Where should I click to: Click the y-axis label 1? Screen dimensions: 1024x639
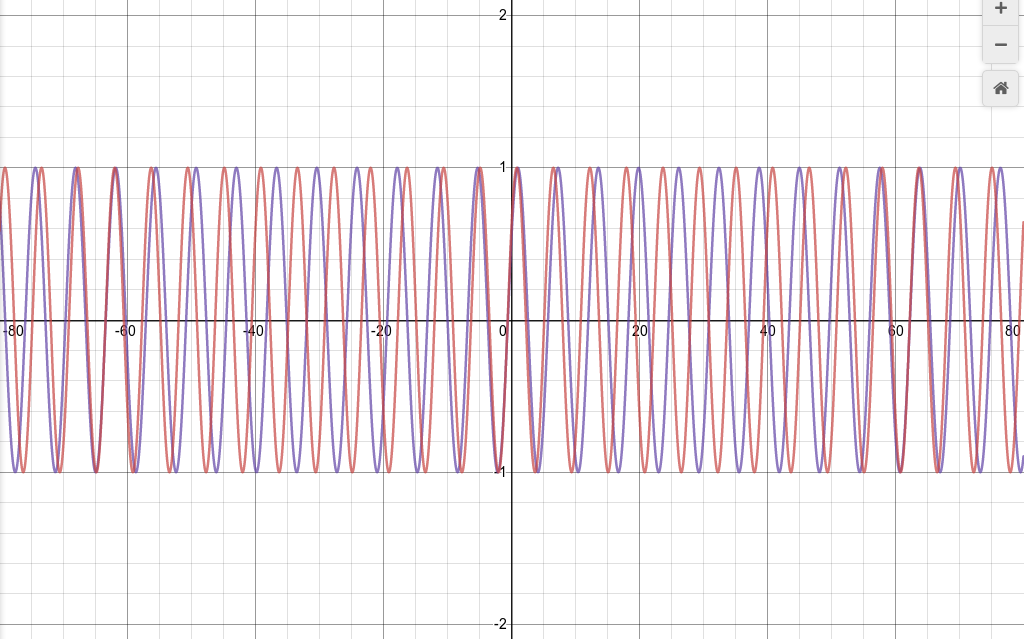pos(502,167)
